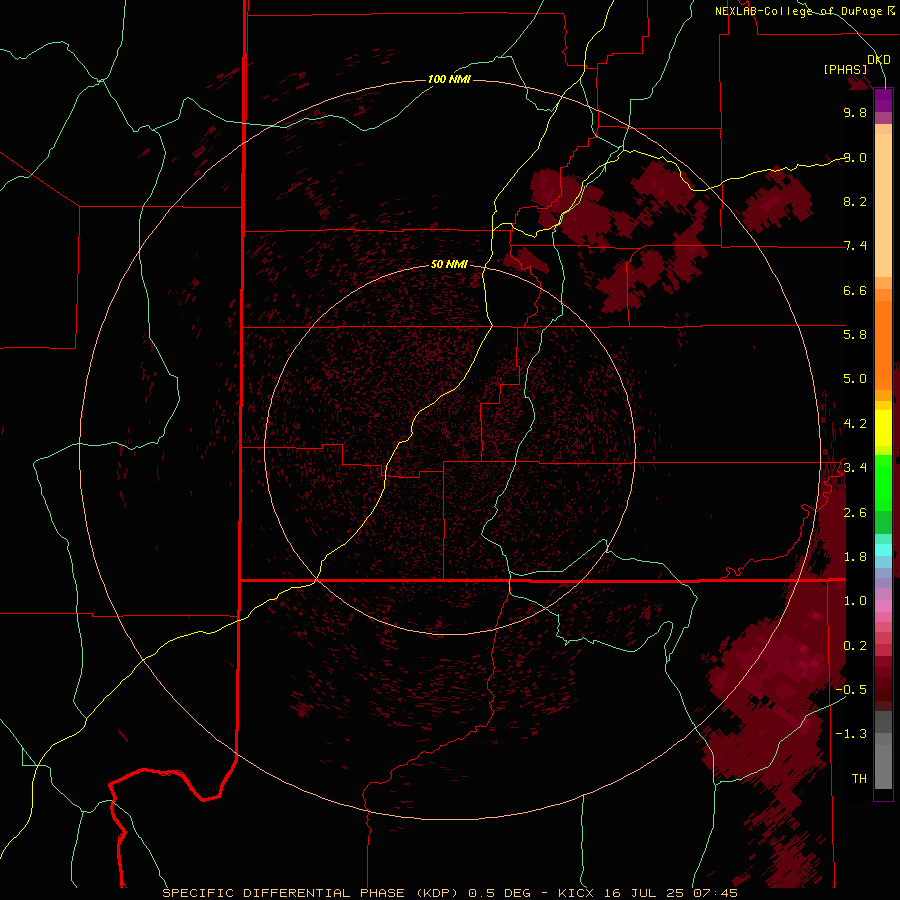Click the 1.0 scale label

[855, 601]
